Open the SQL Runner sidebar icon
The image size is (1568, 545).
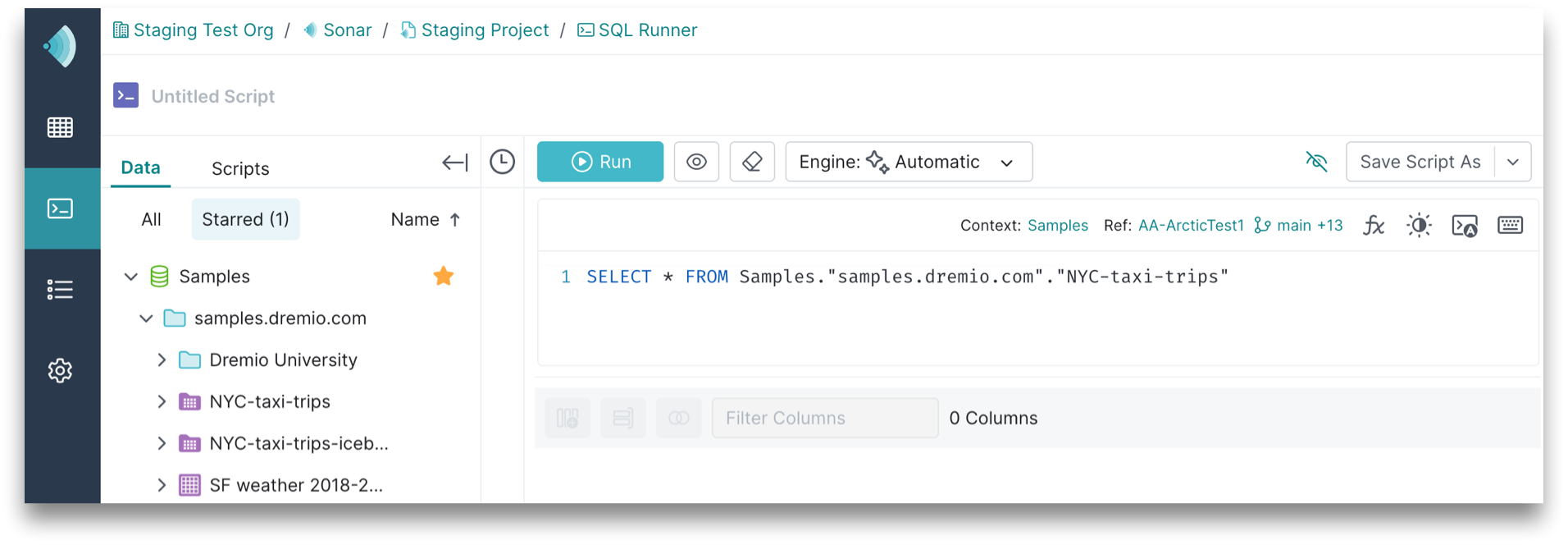[x=60, y=208]
